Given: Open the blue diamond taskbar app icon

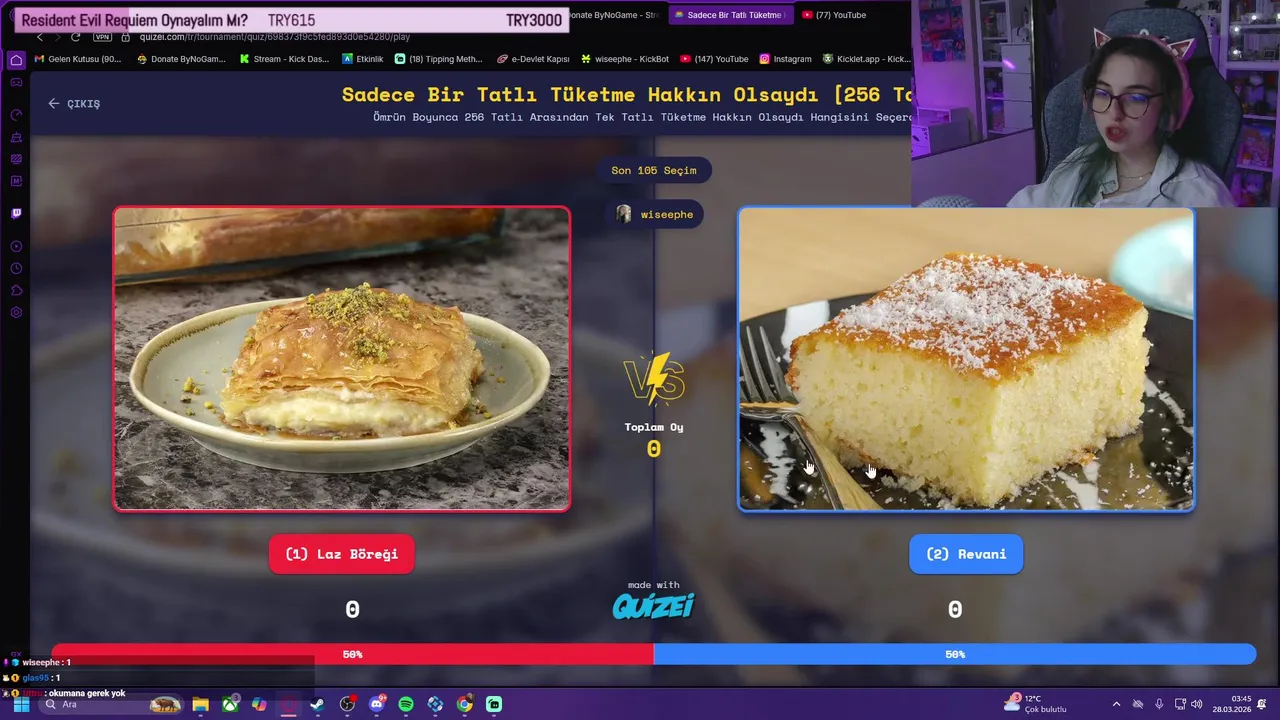Looking at the screenshot, I should click(x=435, y=704).
